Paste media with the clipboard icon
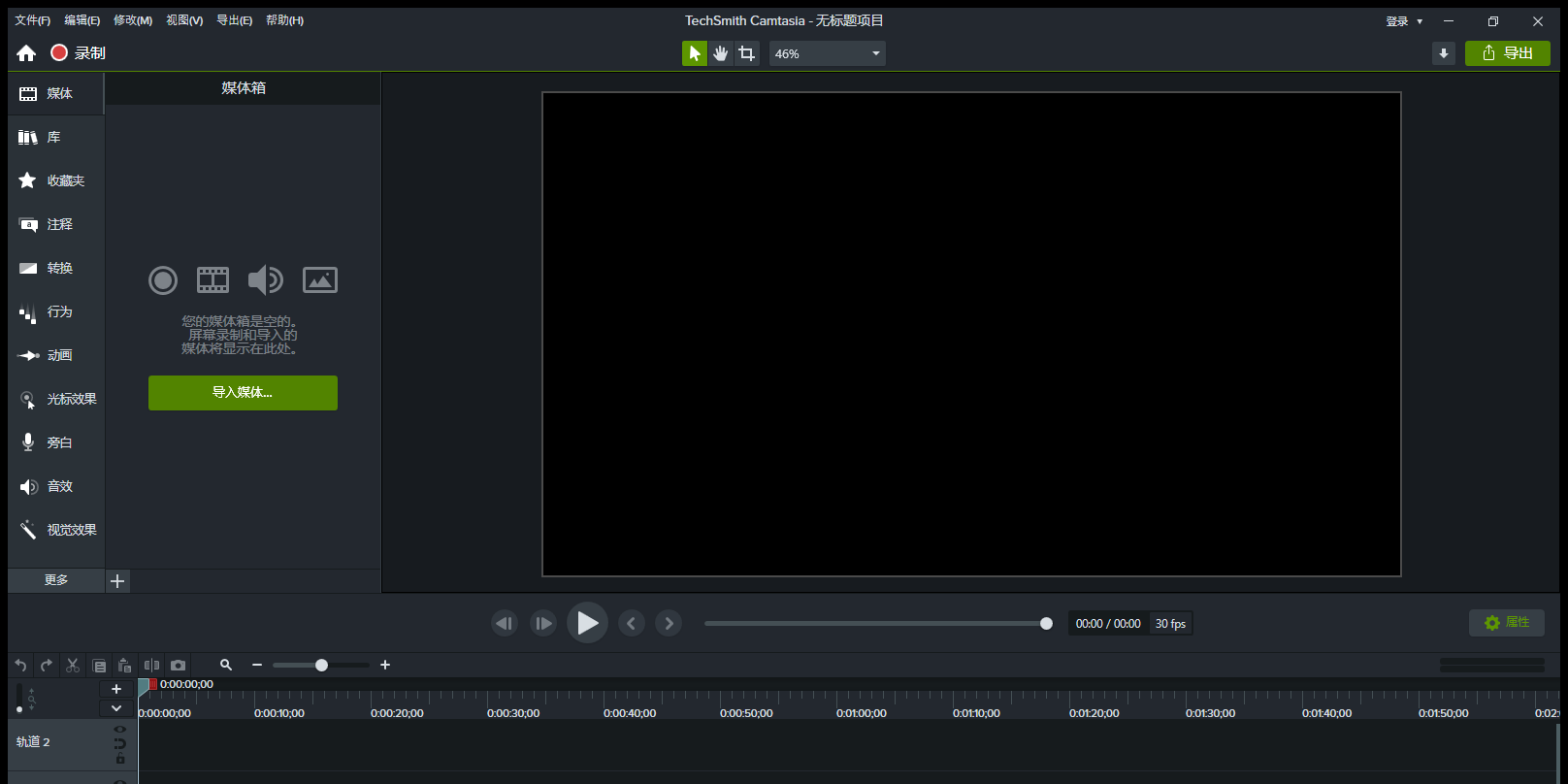The image size is (1568, 784). (x=124, y=666)
